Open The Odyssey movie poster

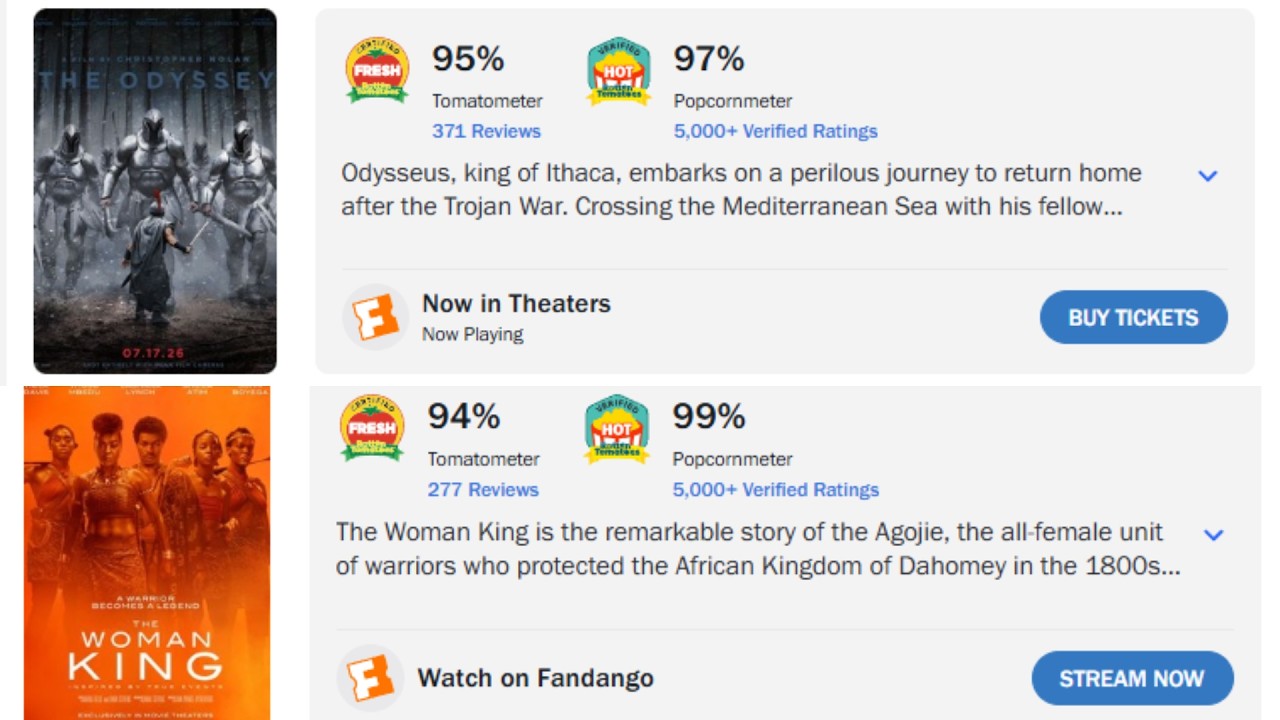(155, 191)
